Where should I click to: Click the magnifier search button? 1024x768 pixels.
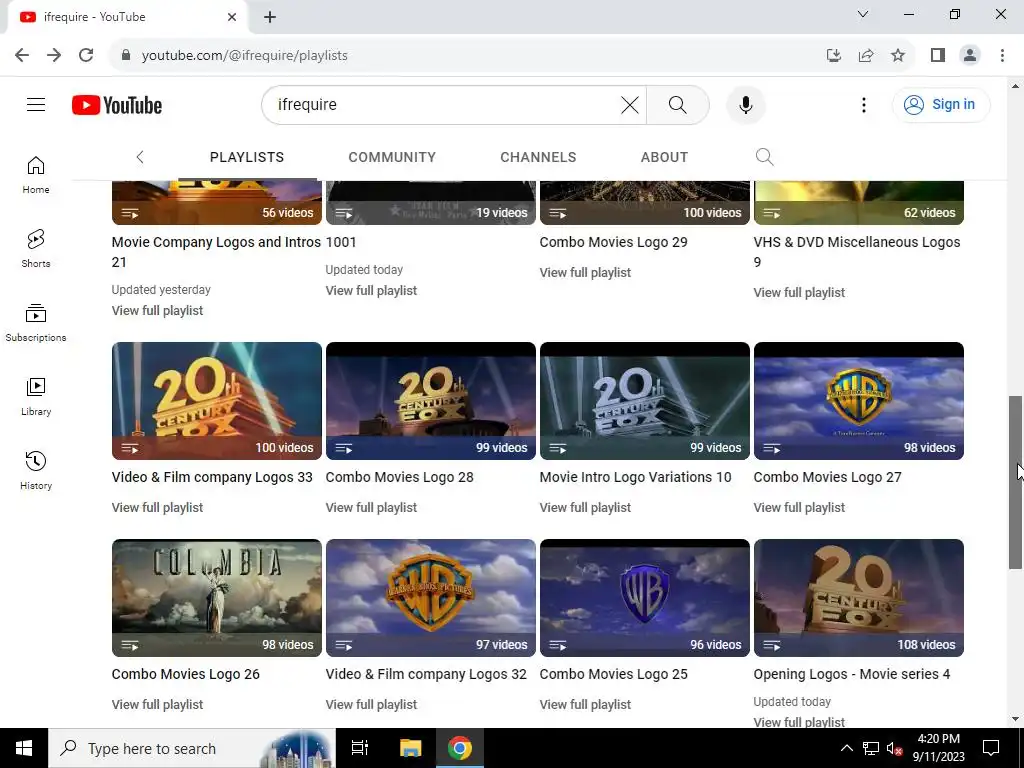[x=677, y=104]
